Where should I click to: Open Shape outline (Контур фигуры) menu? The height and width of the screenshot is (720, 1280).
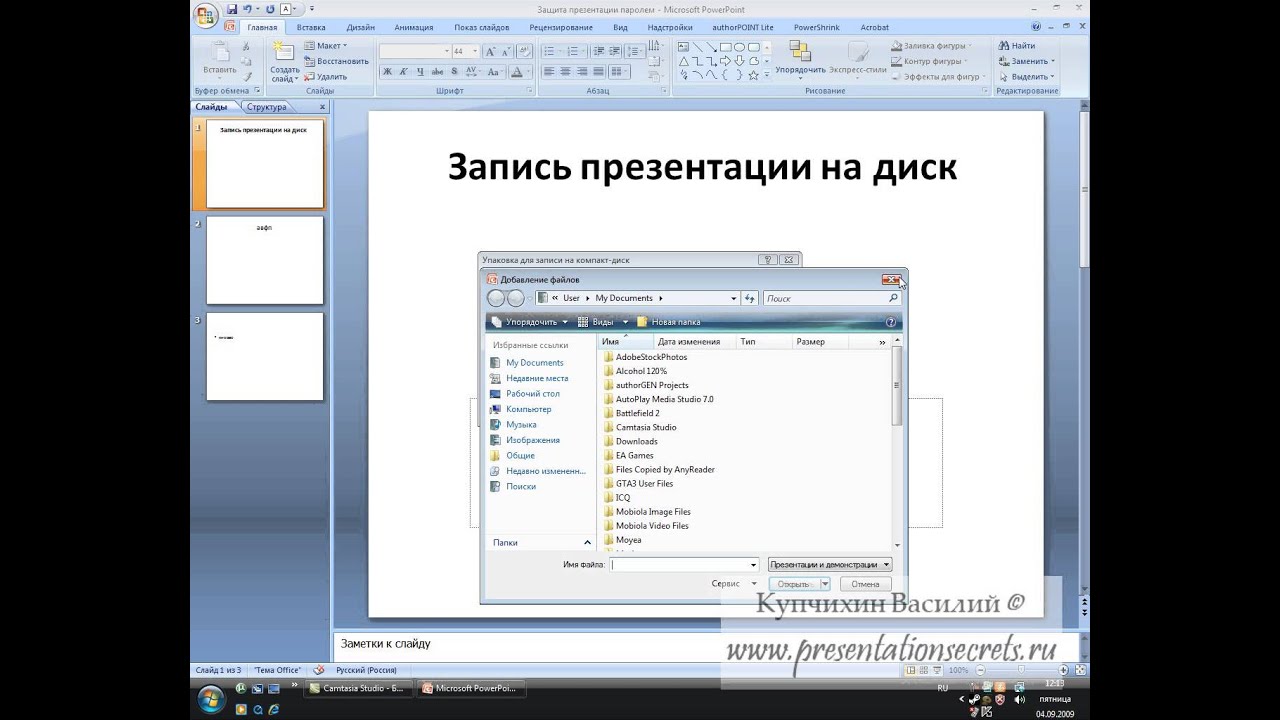(x=927, y=61)
